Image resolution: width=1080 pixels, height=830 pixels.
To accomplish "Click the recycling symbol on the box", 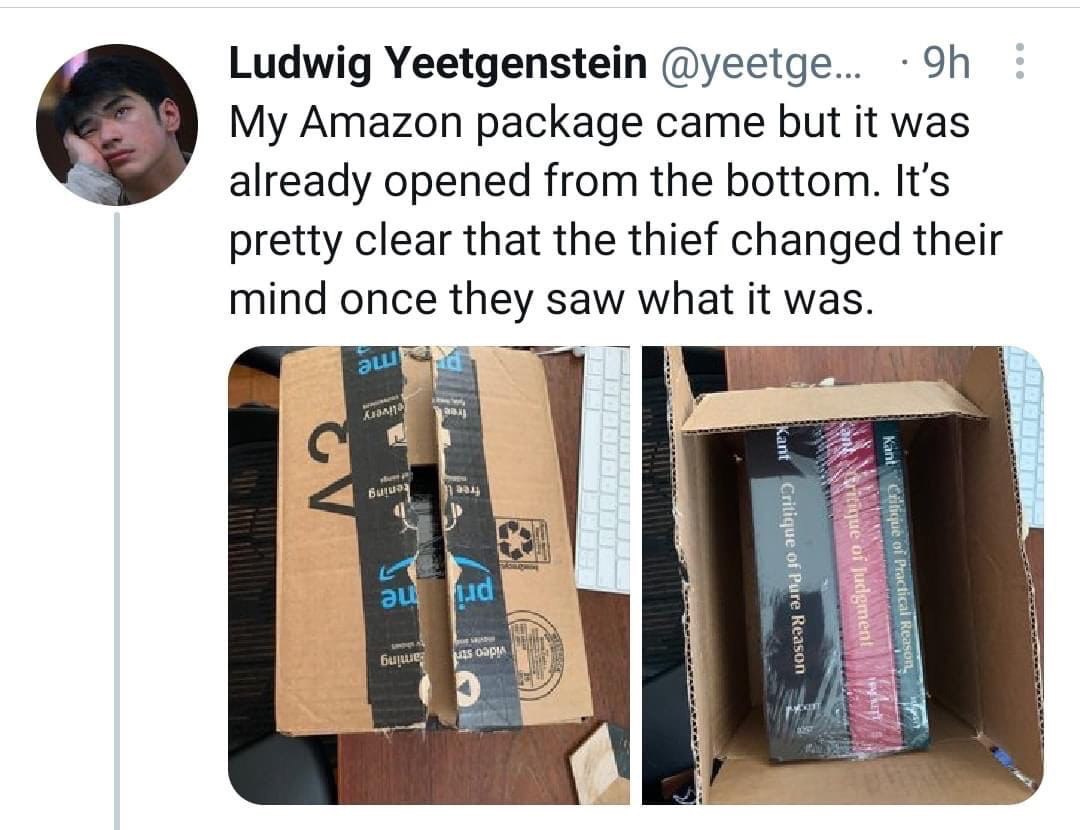I will coord(515,541).
